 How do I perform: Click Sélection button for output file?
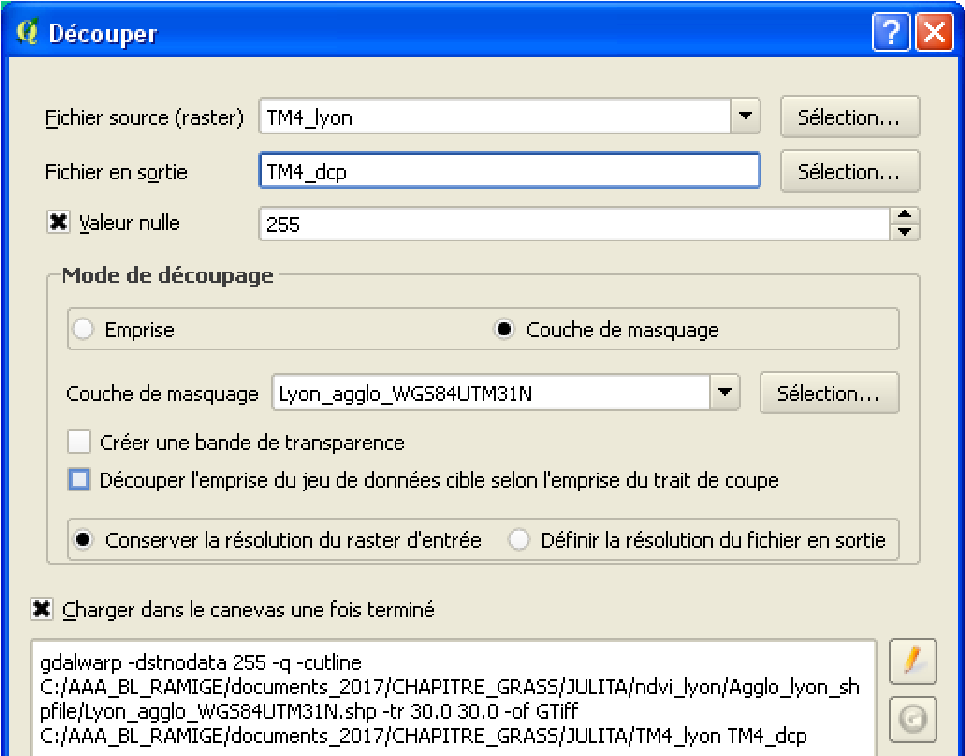coord(850,171)
